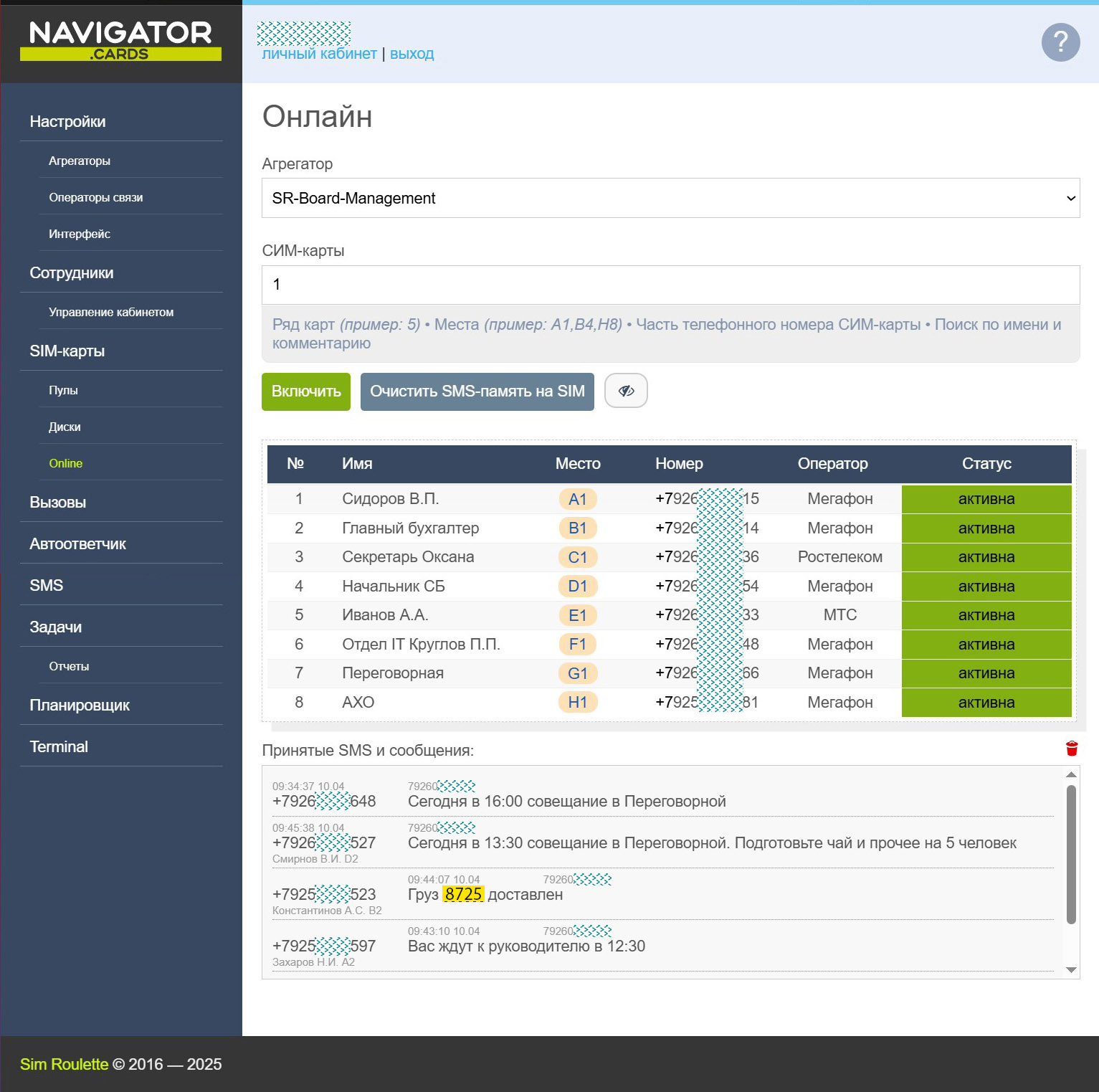1099x1092 pixels.
Task: Open the help question mark icon
Action: 1060,43
